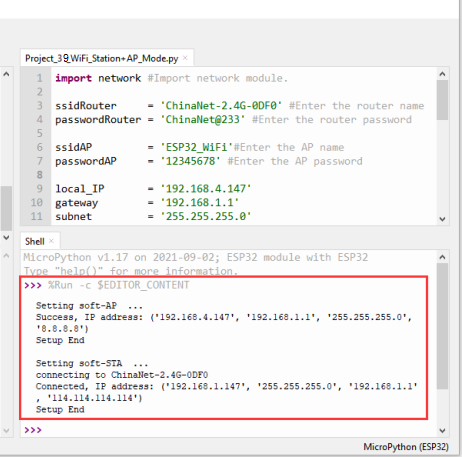Click the Shell pane's vertical scrollbar thumb

(442, 326)
